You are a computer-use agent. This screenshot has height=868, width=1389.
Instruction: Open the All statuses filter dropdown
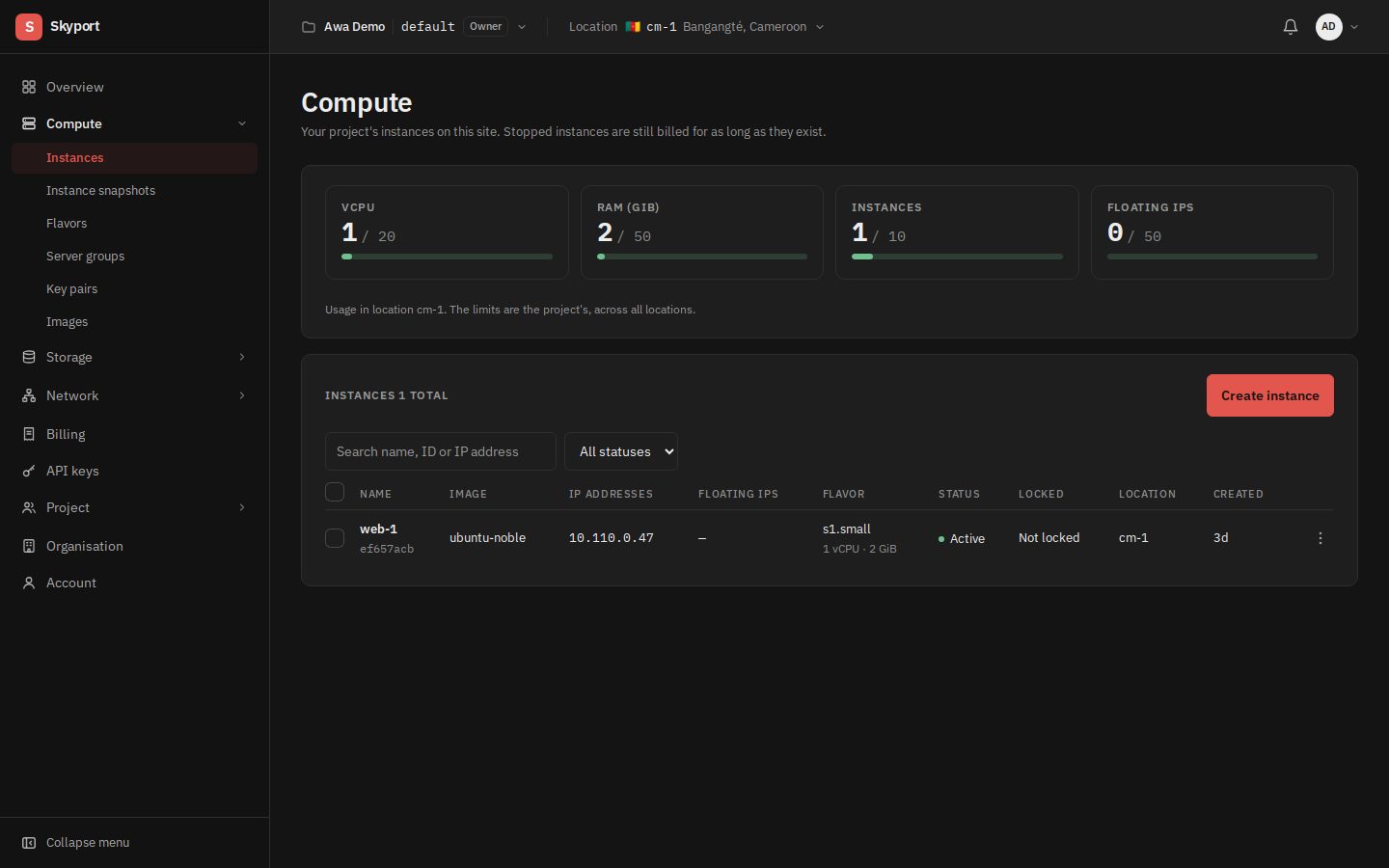[x=621, y=451]
